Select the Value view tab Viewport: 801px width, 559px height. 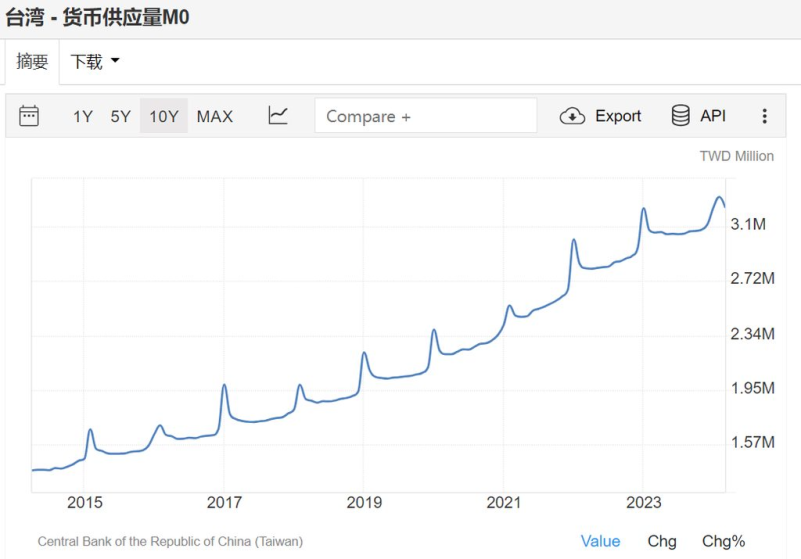tap(600, 541)
